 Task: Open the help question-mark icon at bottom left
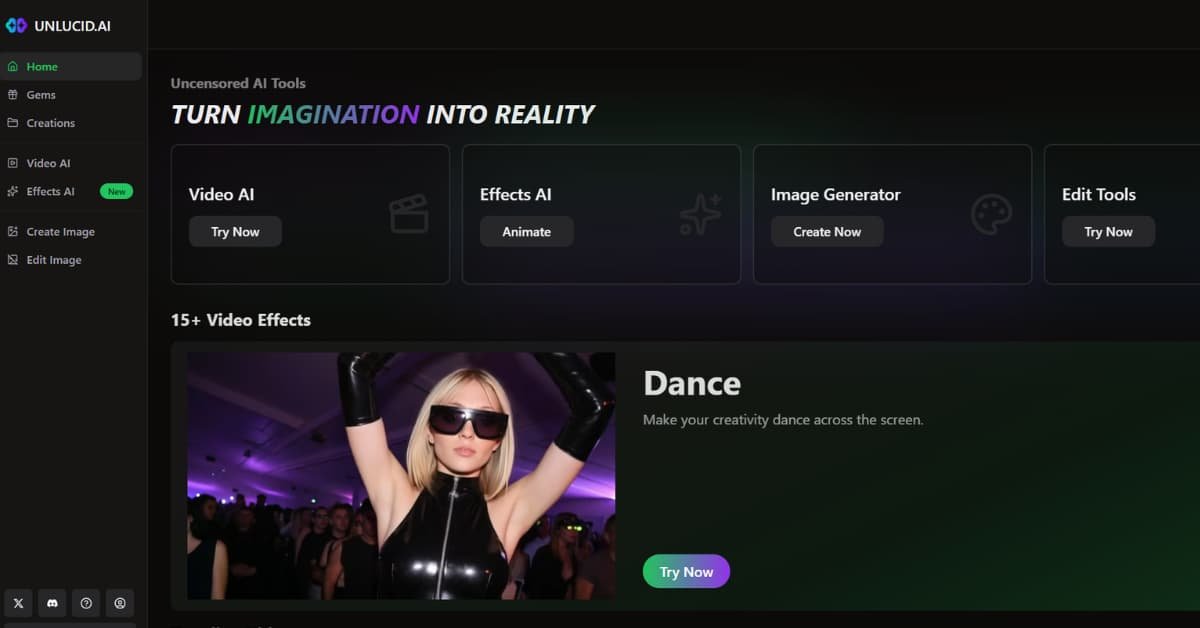86,603
